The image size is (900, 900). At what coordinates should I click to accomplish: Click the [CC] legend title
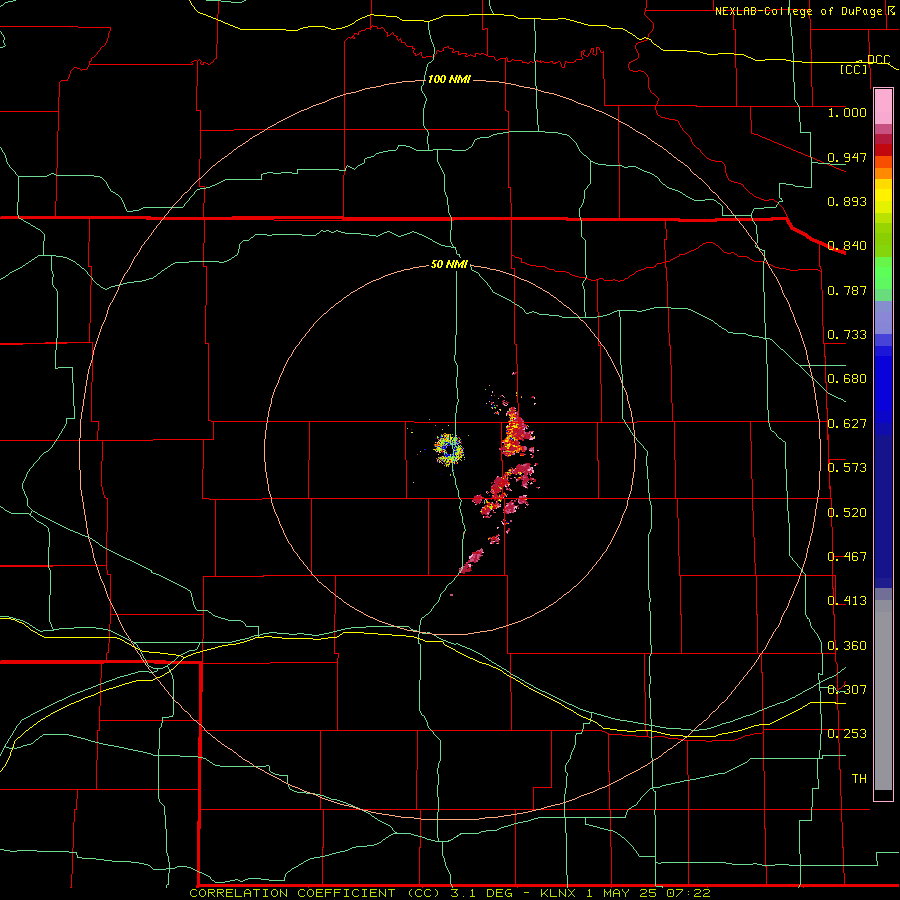854,69
